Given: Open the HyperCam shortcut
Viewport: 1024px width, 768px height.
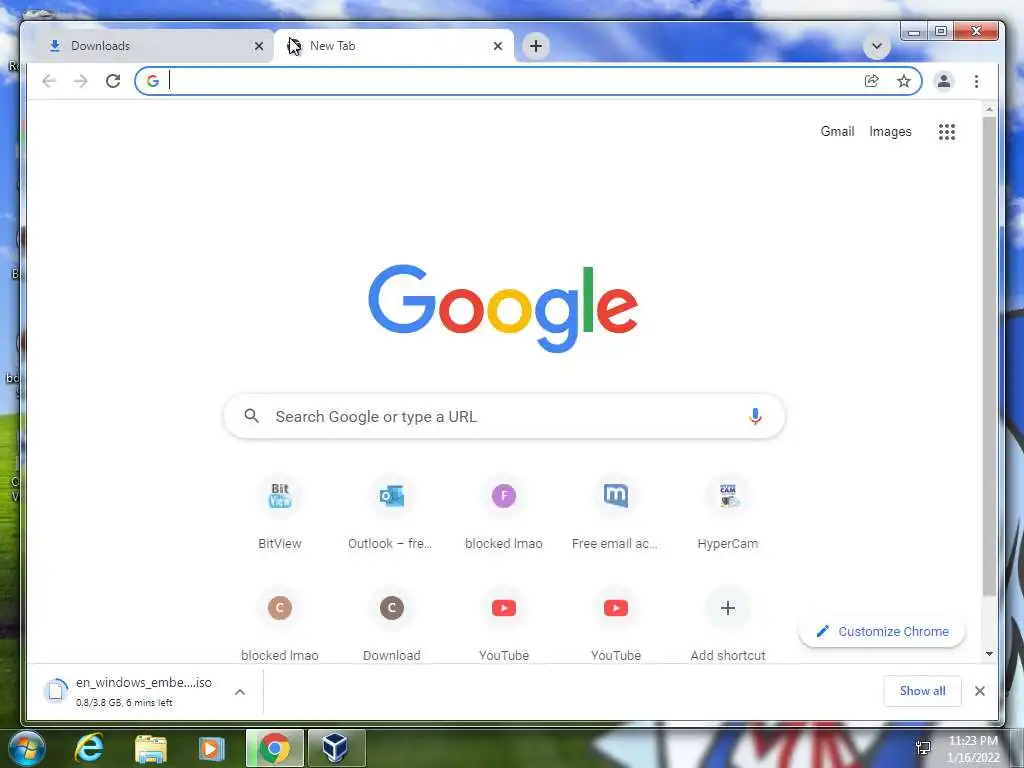Looking at the screenshot, I should coord(728,513).
